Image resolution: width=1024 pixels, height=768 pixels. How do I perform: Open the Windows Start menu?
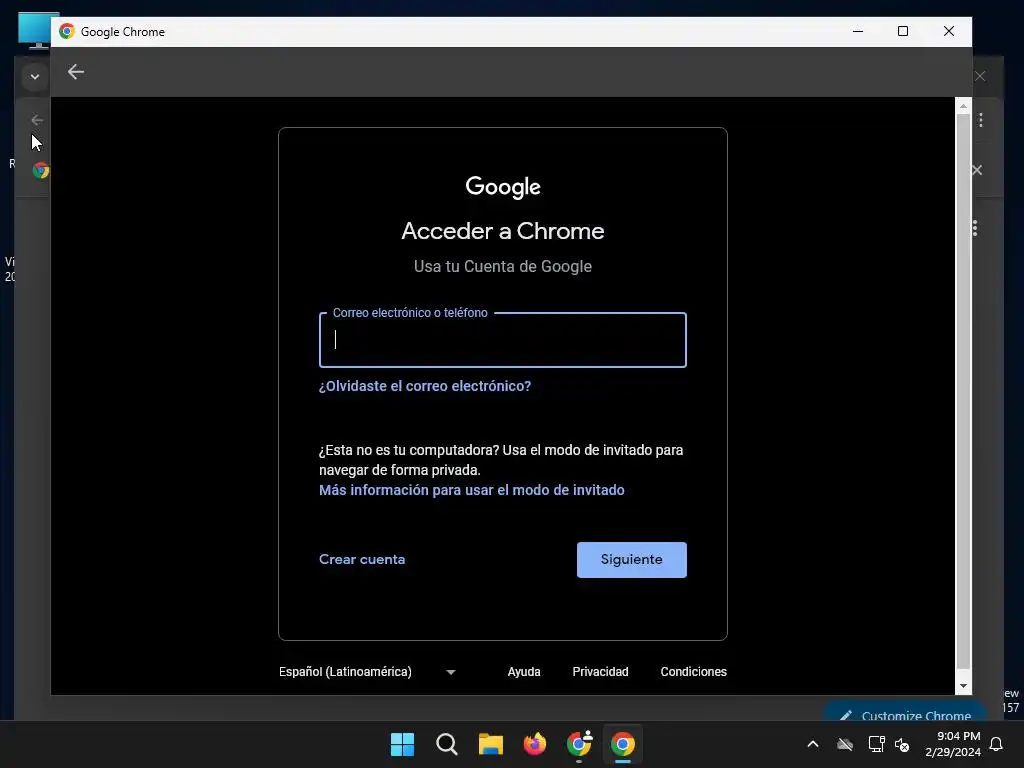[x=402, y=744]
